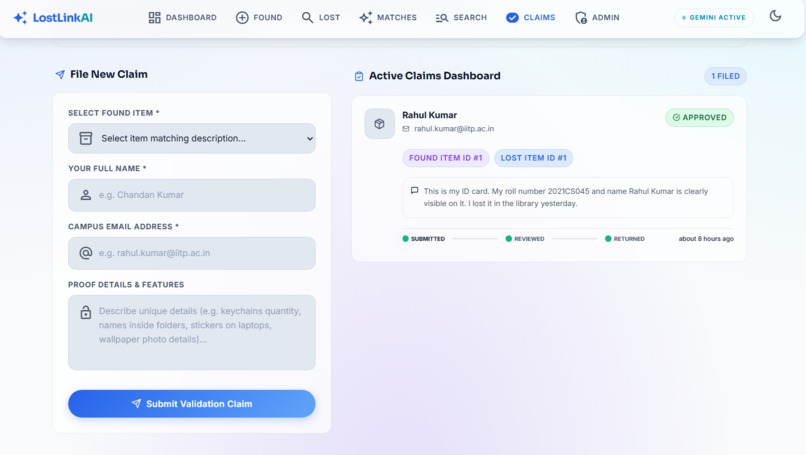This screenshot has width=806, height=455.
Task: Click the Reviewed progress step dot
Action: coord(508,239)
